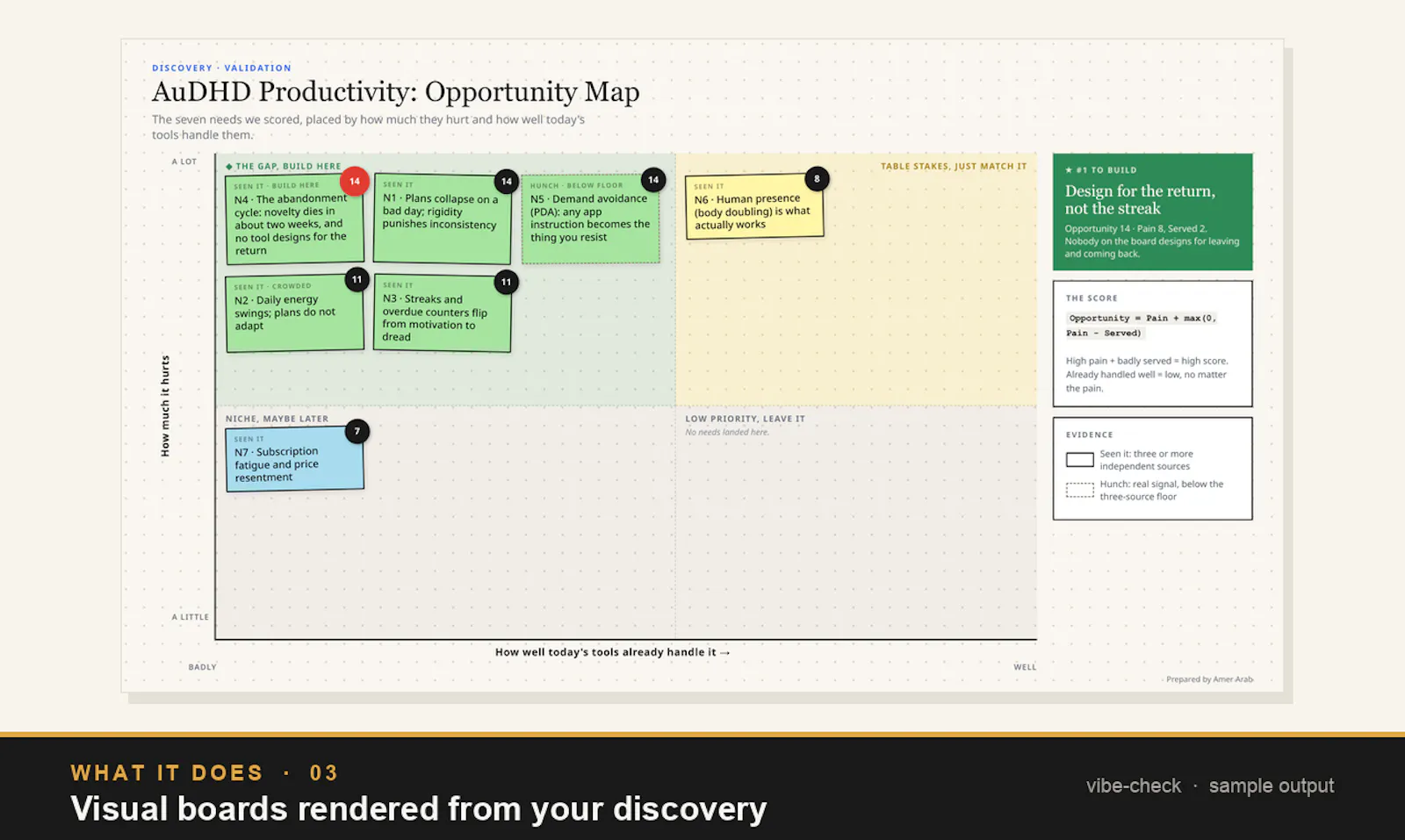
Task: Click the 'No needs landed here.' note
Action: coord(727,432)
